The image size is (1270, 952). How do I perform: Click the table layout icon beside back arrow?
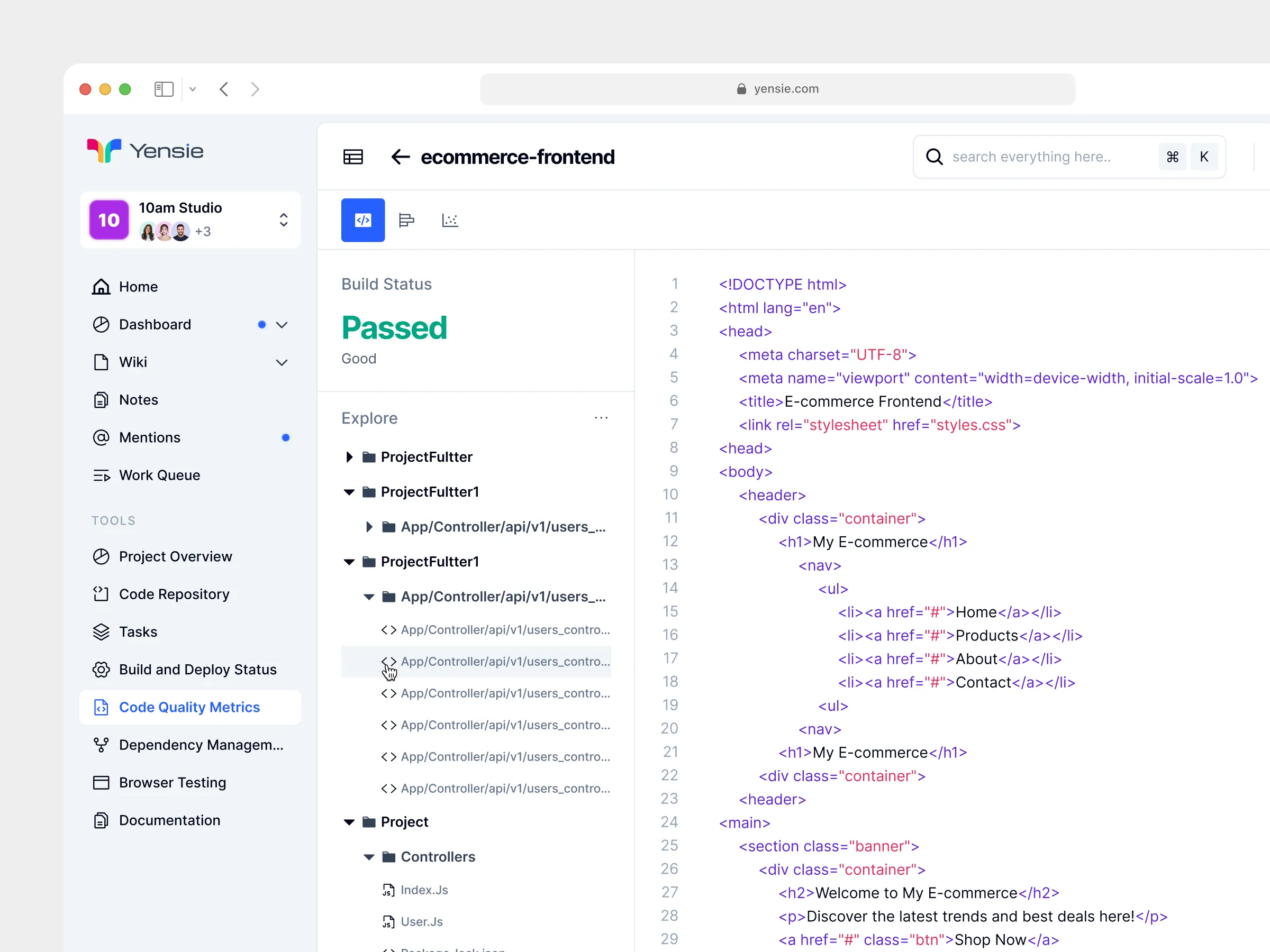353,157
